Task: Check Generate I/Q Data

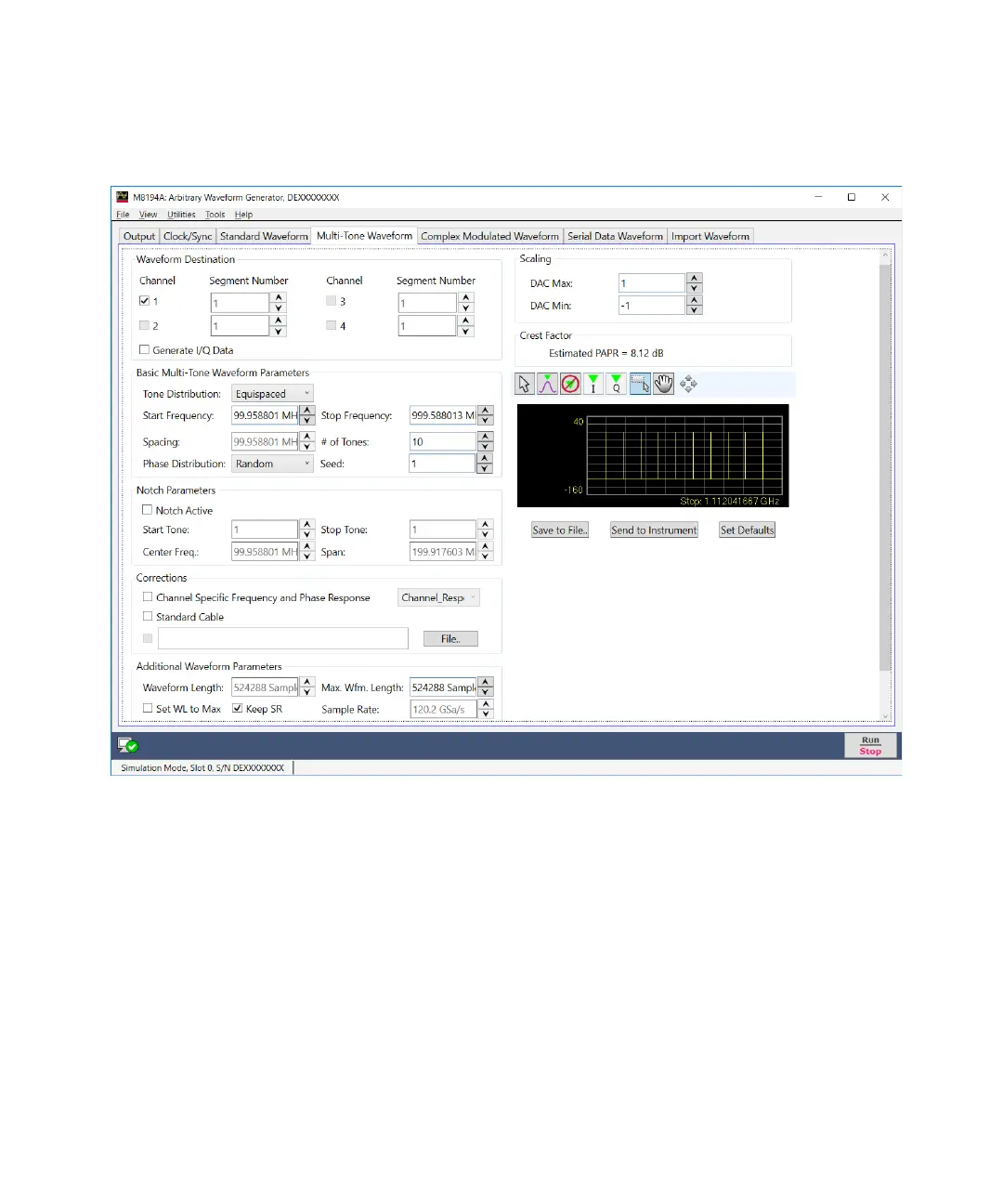Action: click(x=144, y=350)
